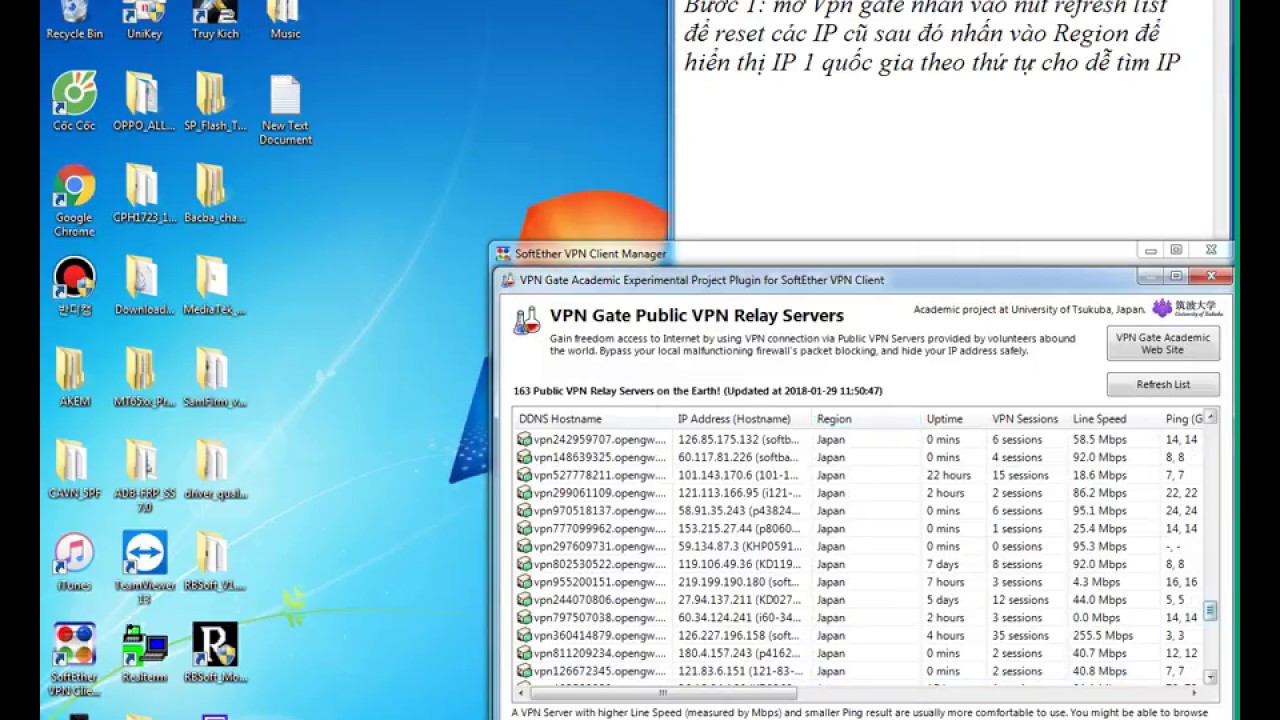1280x720 pixels.
Task: Select server vpn297609731.opengw row
Action: (860, 546)
